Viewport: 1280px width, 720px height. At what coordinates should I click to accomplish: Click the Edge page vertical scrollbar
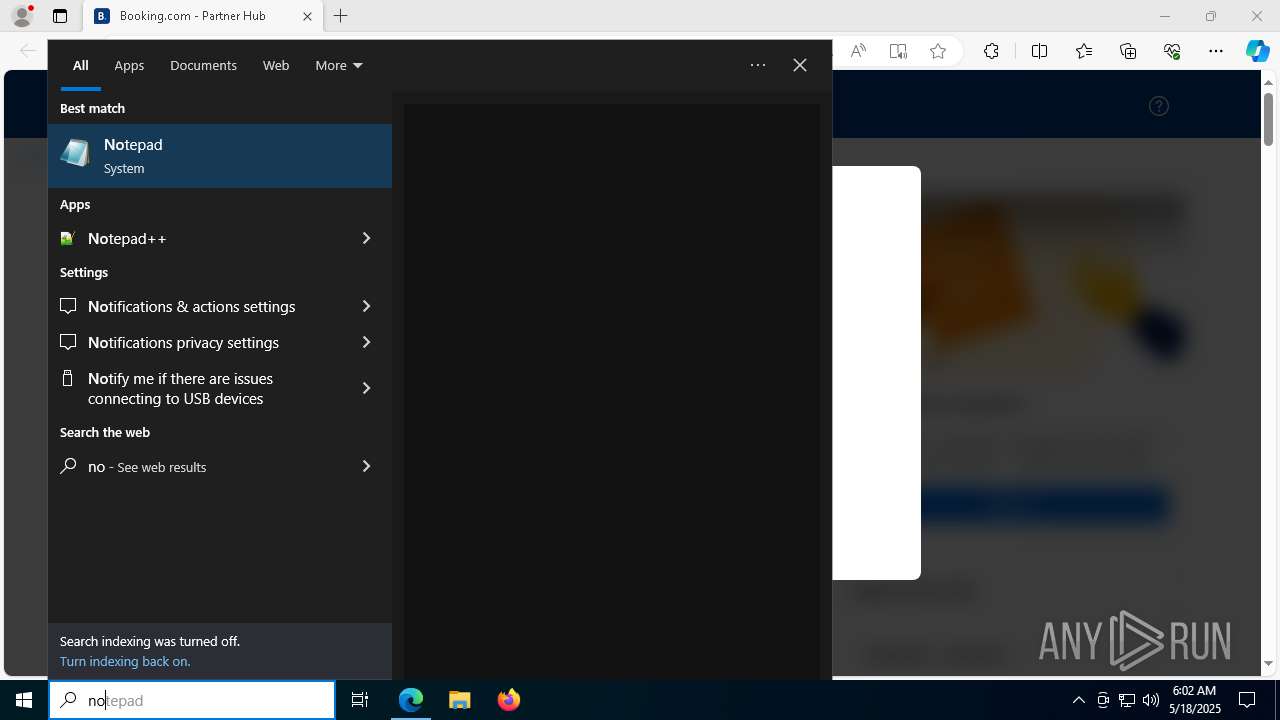pos(1268,120)
